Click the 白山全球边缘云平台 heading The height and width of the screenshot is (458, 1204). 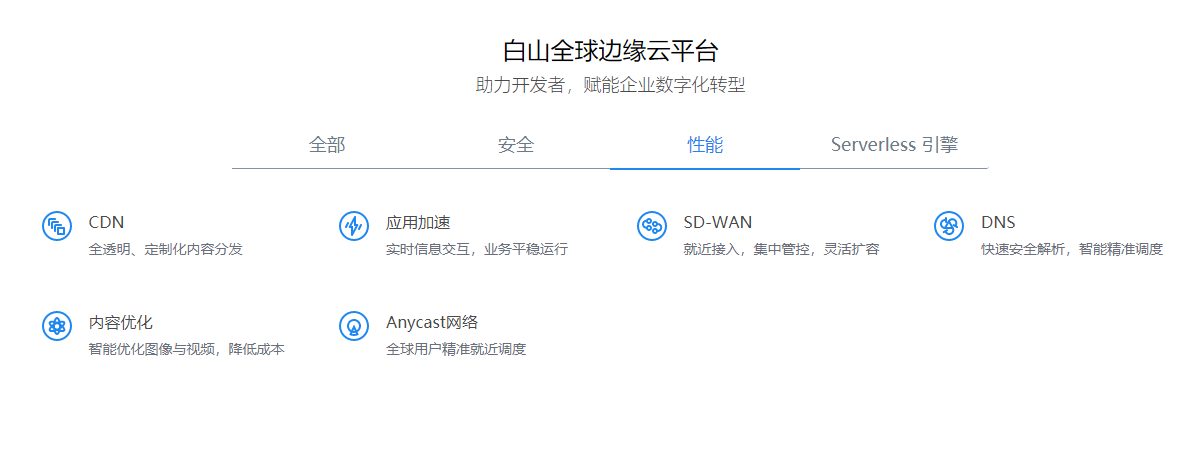tap(610, 51)
